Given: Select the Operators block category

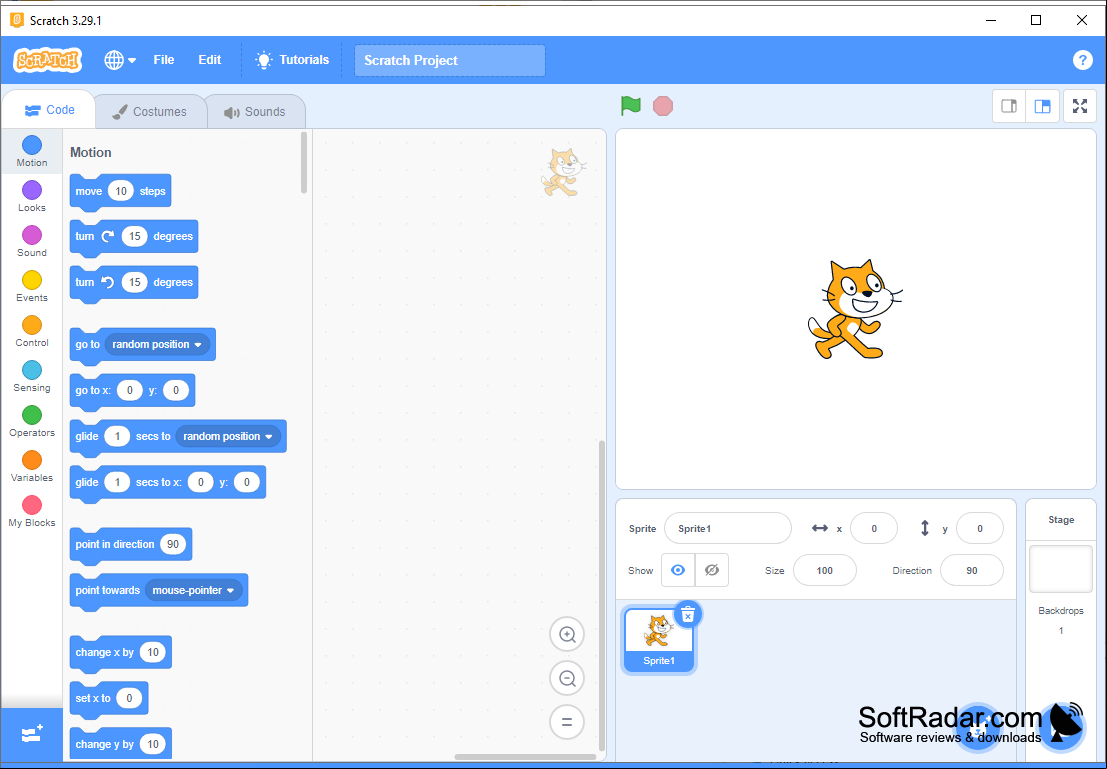Looking at the screenshot, I should click(32, 422).
